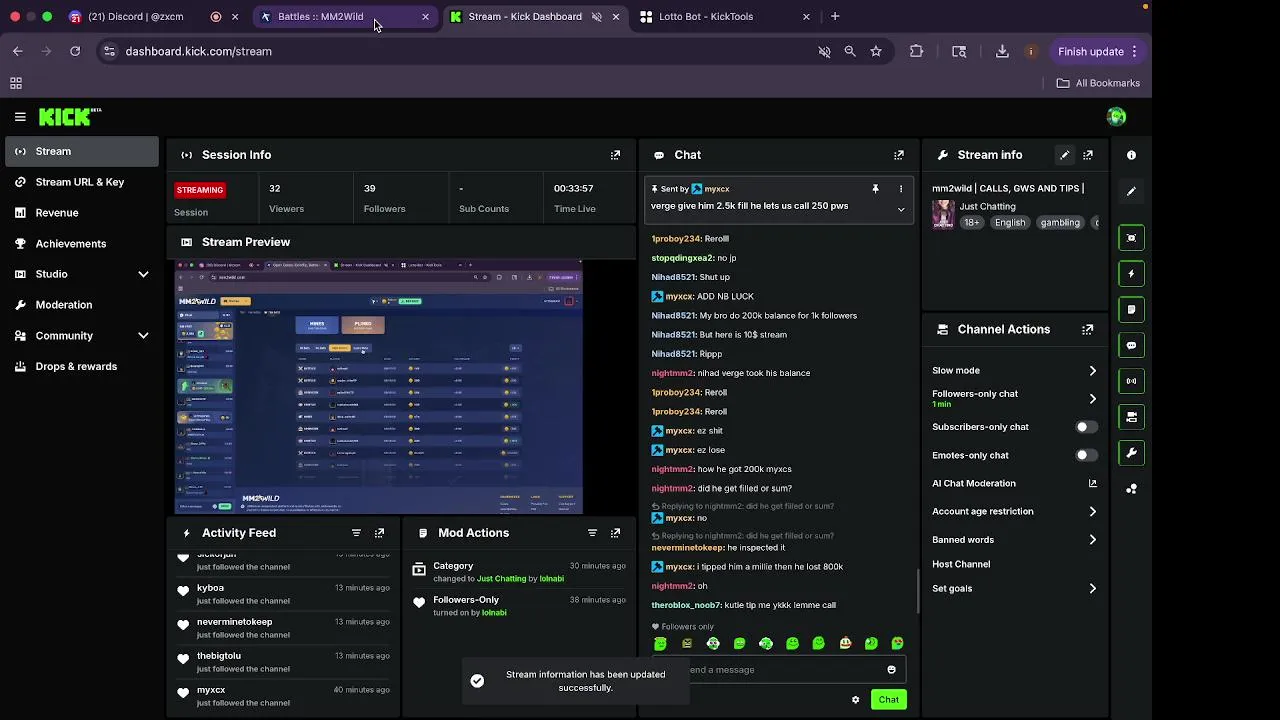Click the pencil icon in the right rail

pos(1131,191)
